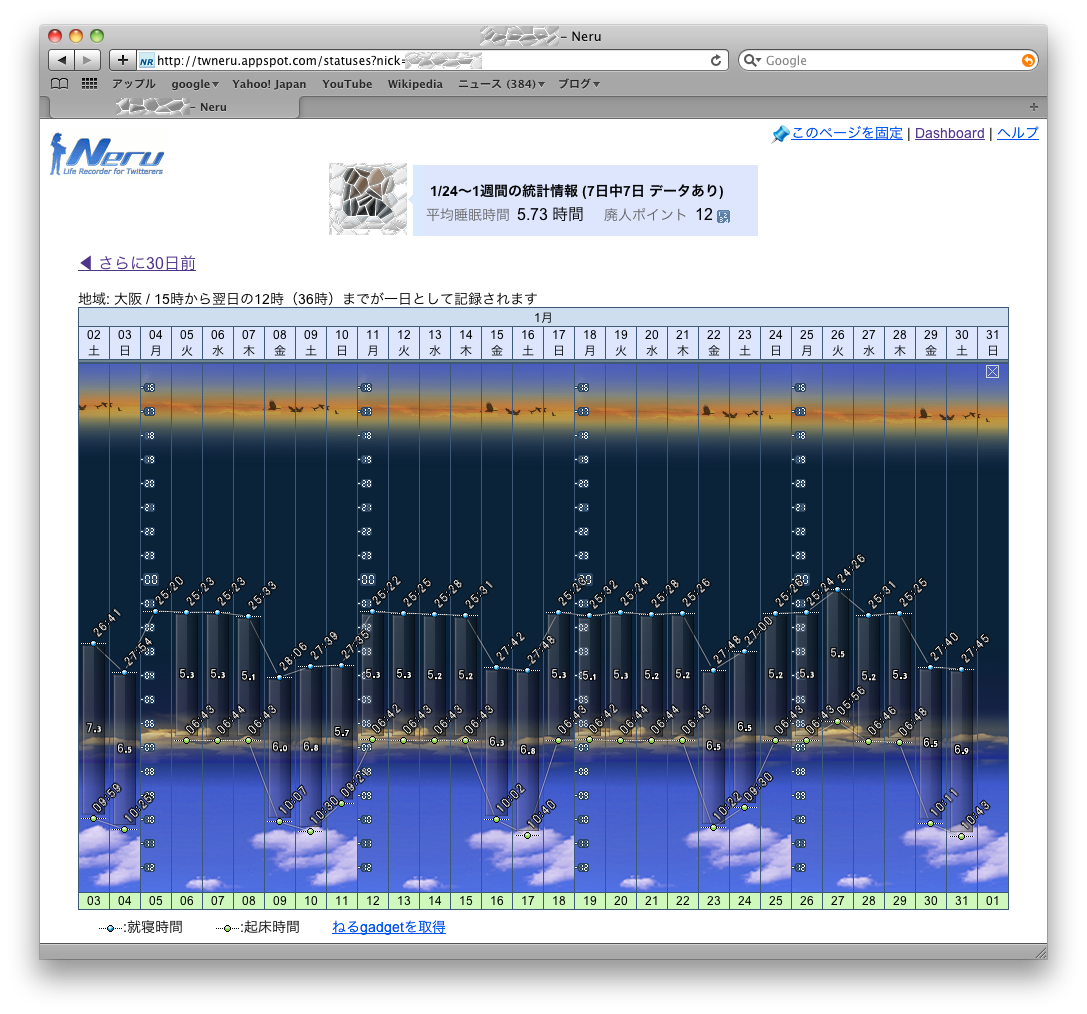Screen dimensions: 1087x1014
Task: Click the 平均睡眠時間 5.73 時間 statistic
Action: [x=504, y=215]
